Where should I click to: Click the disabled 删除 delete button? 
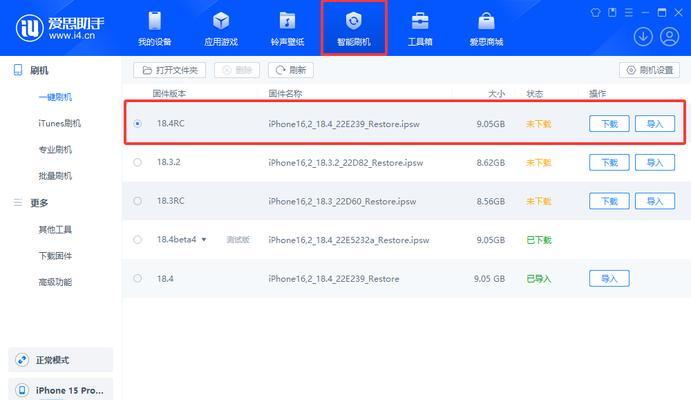[x=237, y=70]
